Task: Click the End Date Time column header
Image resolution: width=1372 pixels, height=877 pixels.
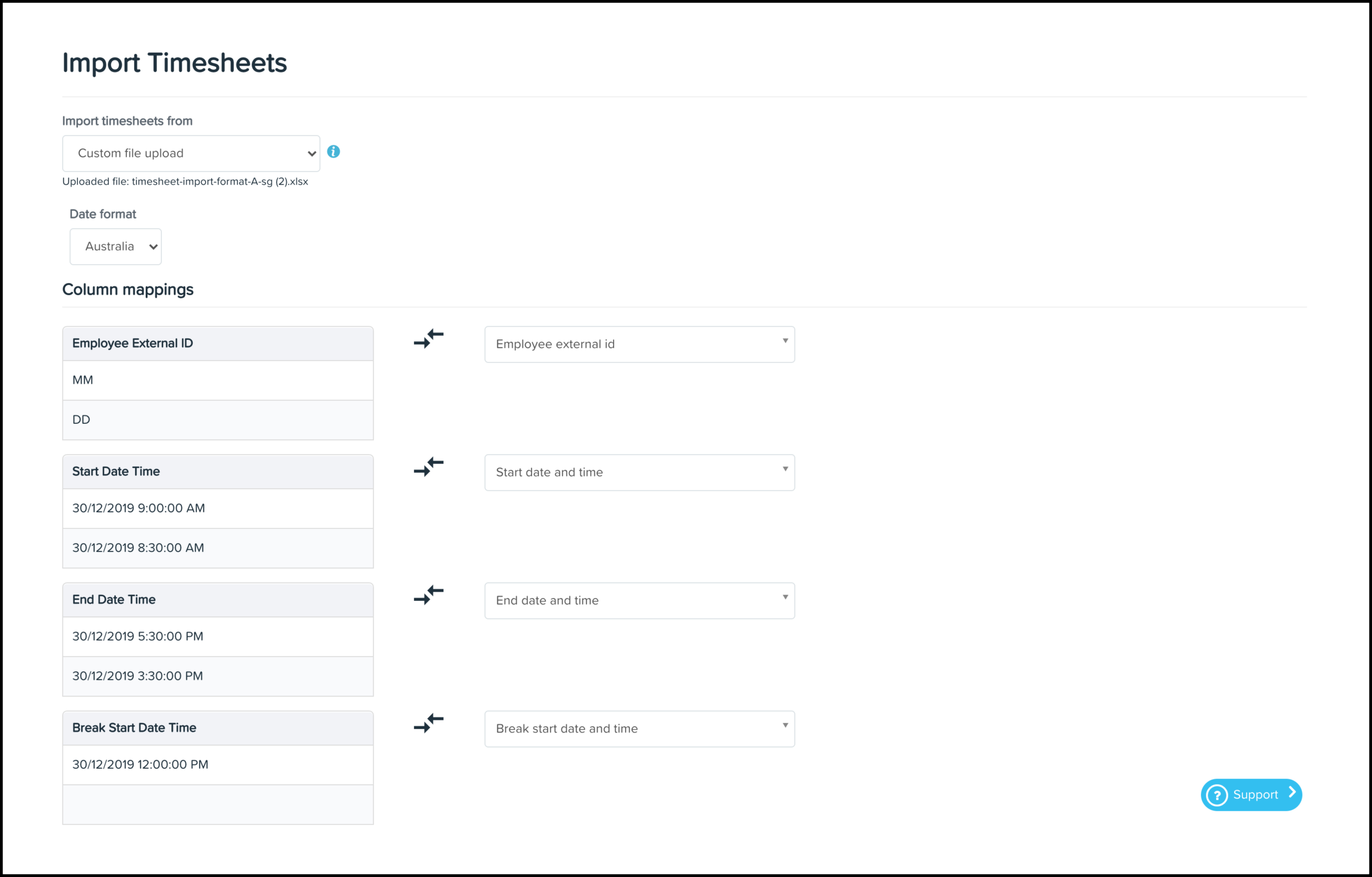Action: coord(218,600)
